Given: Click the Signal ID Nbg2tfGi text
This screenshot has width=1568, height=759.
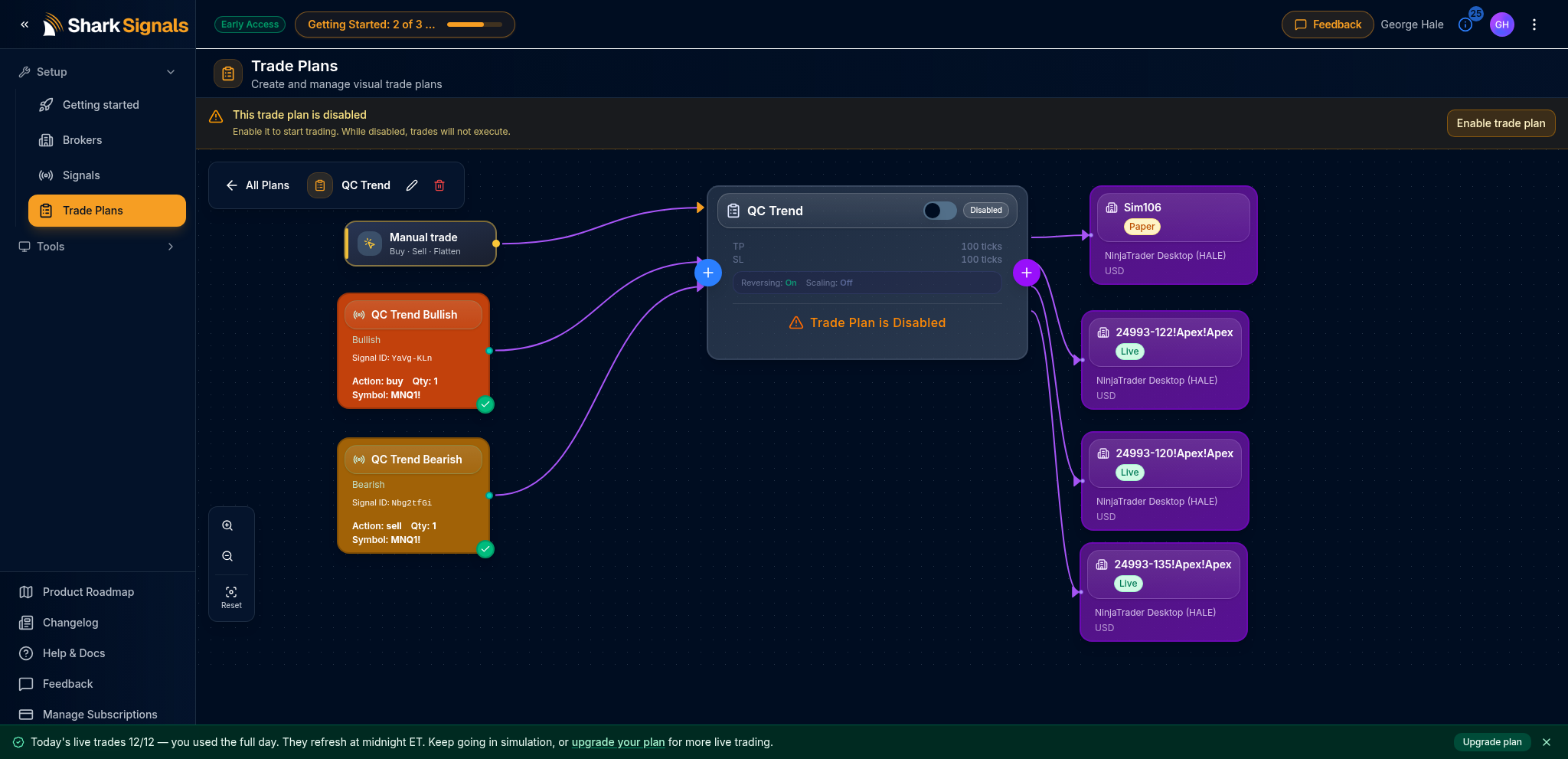Looking at the screenshot, I should 392,502.
